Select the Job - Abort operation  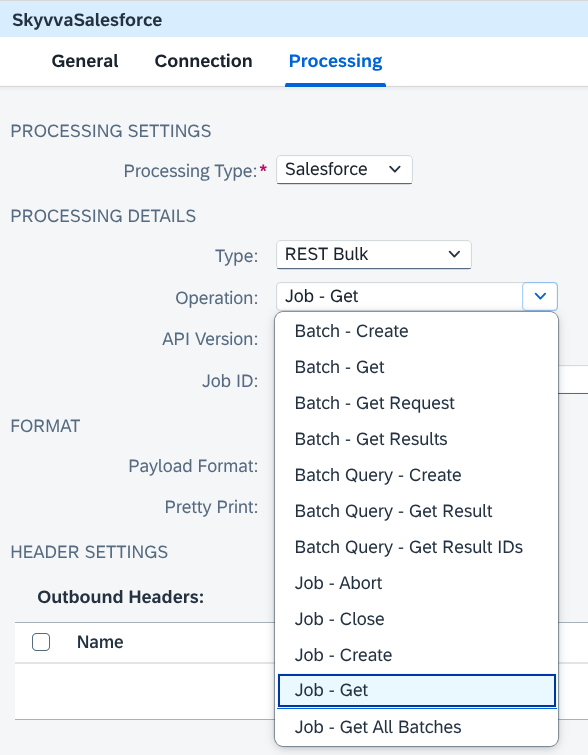tap(417, 583)
